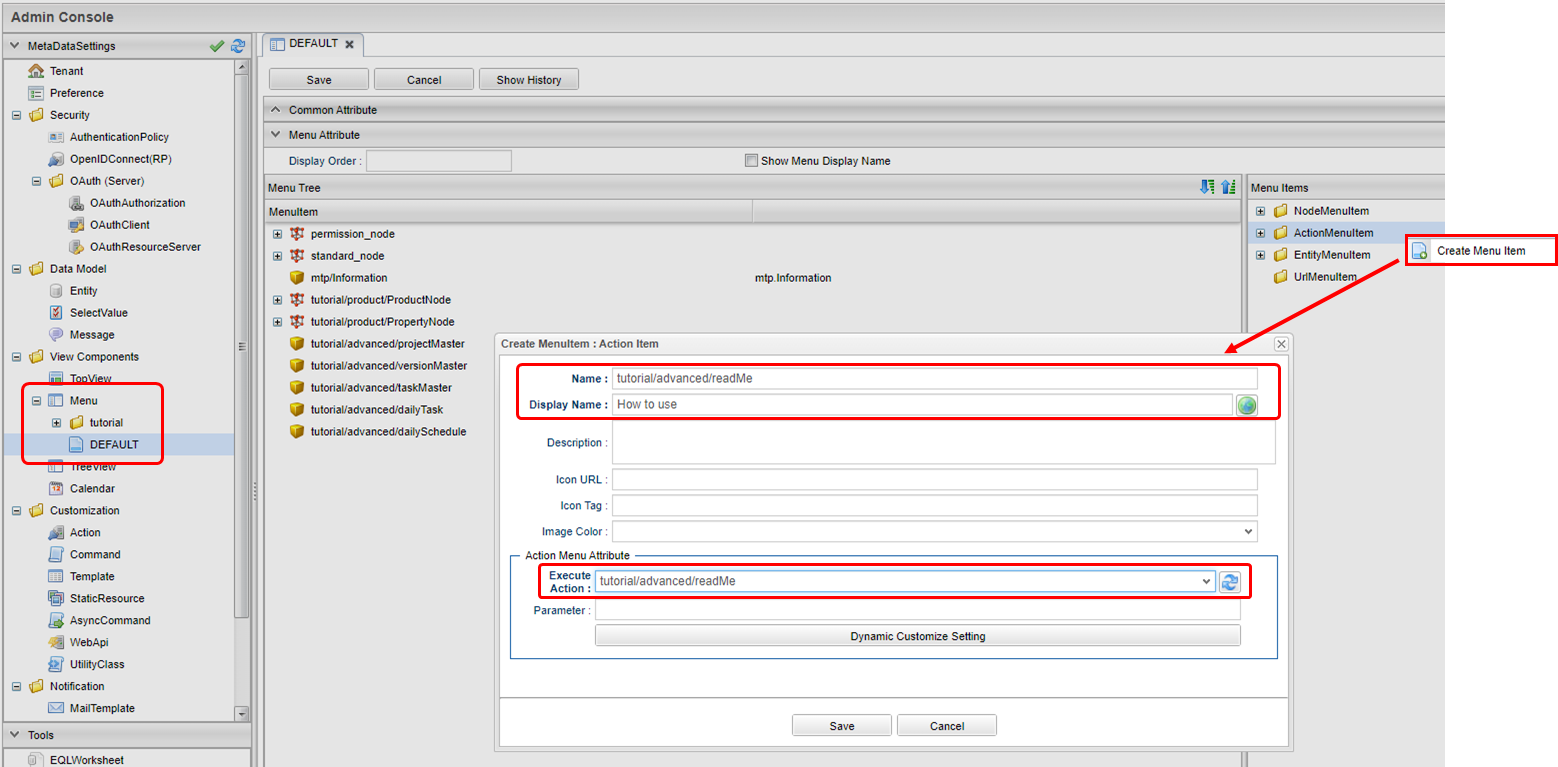Image resolution: width=1558 pixels, height=767 pixels.
Task: Open OAuthResourceServer item
Action: (145, 247)
